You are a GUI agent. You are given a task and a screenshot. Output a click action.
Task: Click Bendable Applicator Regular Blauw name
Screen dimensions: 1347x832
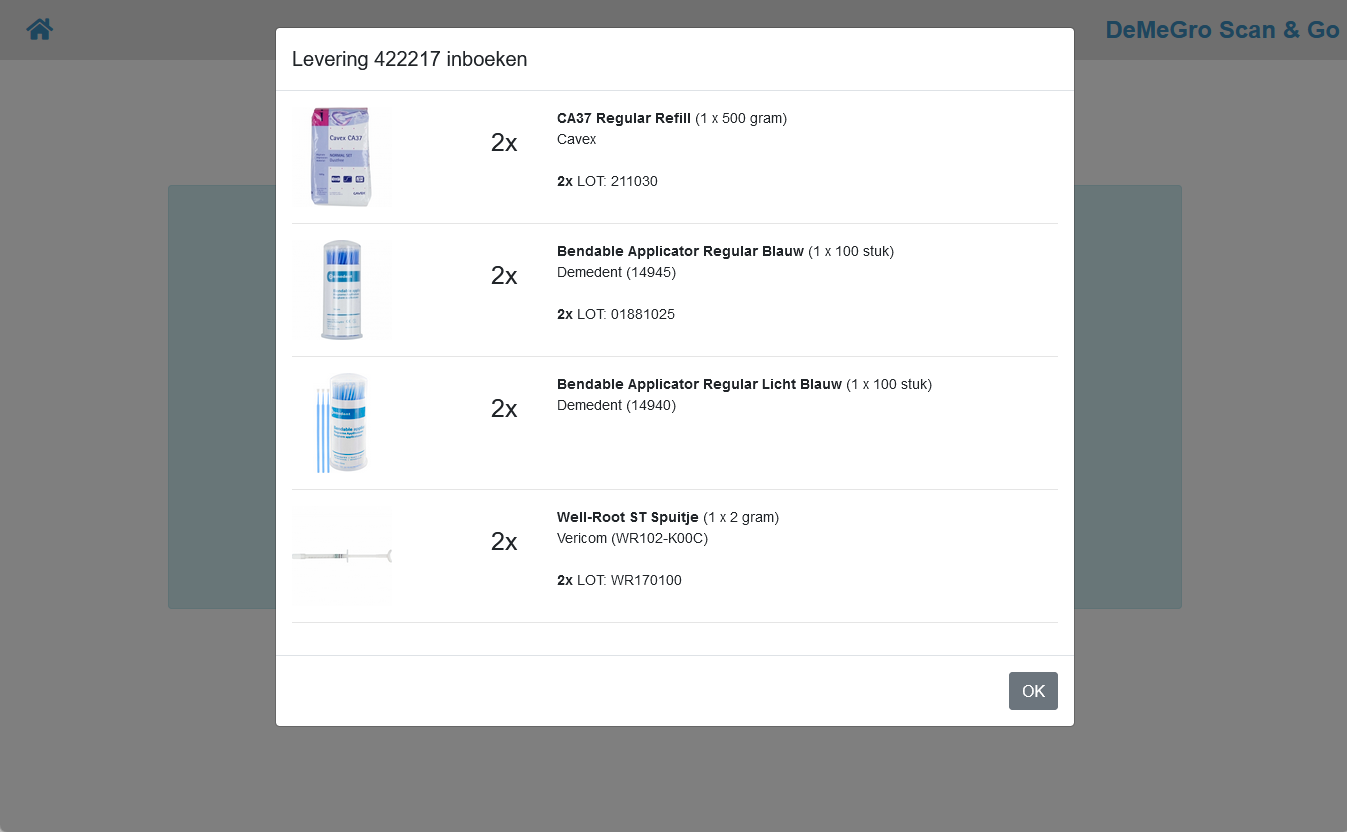point(680,251)
